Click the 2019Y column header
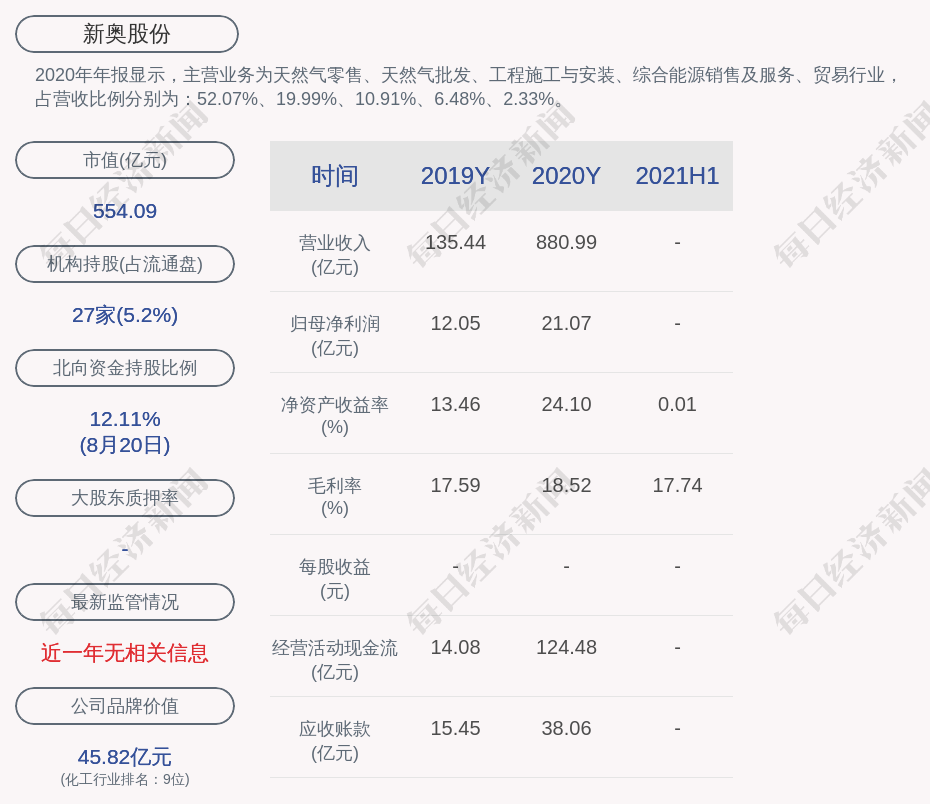Image resolution: width=930 pixels, height=804 pixels. [456, 176]
